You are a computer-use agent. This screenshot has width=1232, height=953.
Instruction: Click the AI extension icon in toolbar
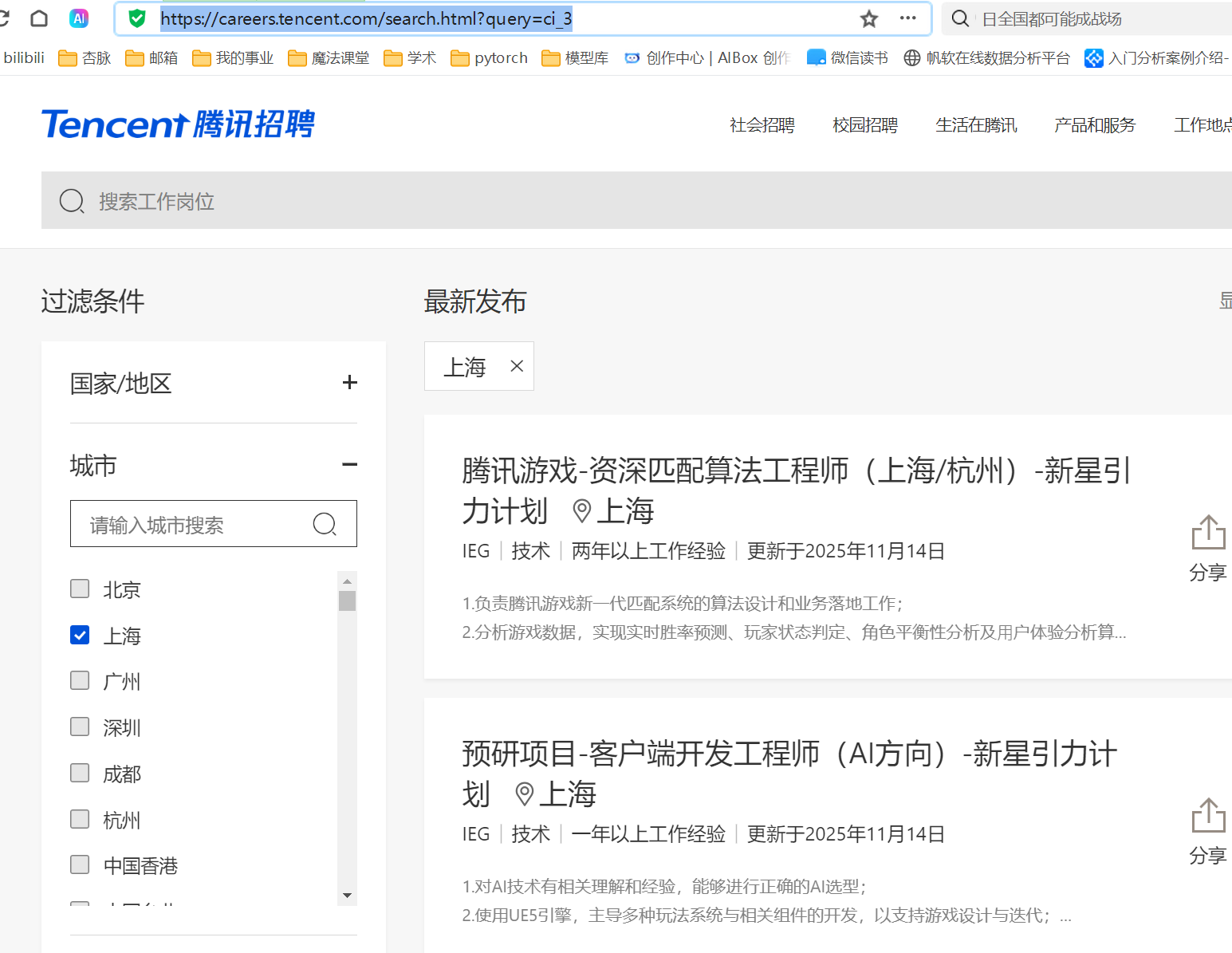tap(79, 18)
